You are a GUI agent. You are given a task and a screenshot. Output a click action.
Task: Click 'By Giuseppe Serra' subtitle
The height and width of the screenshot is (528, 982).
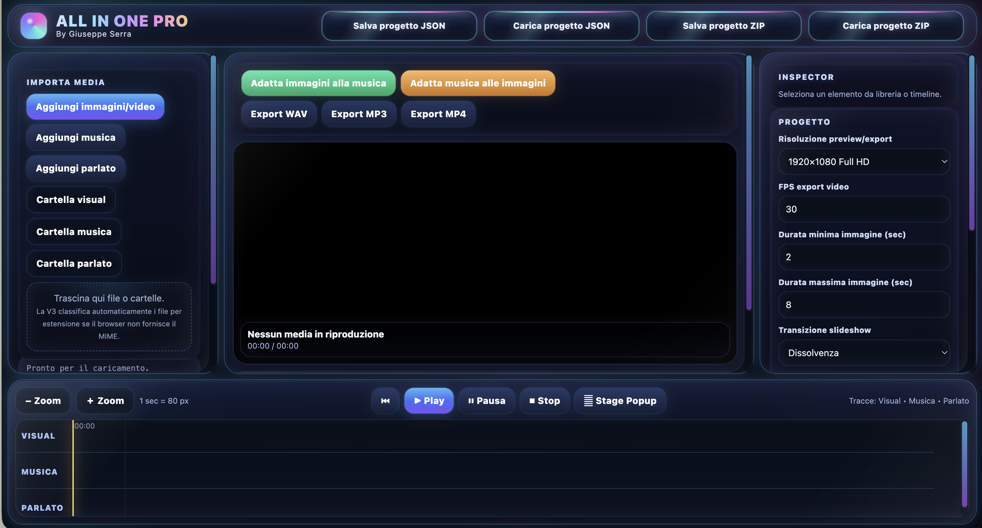click(94, 34)
